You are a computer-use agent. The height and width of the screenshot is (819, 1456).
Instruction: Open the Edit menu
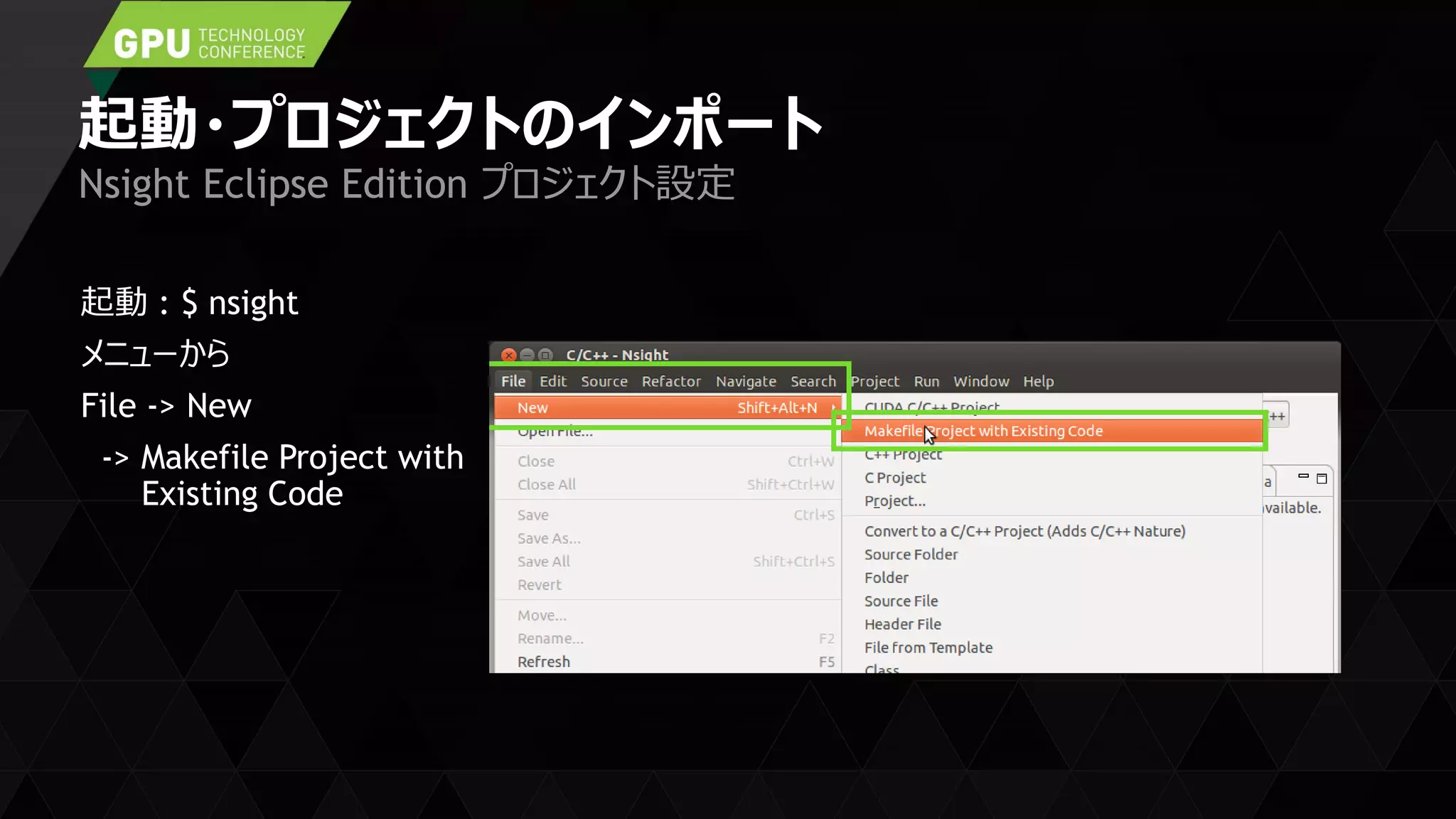pyautogui.click(x=553, y=381)
